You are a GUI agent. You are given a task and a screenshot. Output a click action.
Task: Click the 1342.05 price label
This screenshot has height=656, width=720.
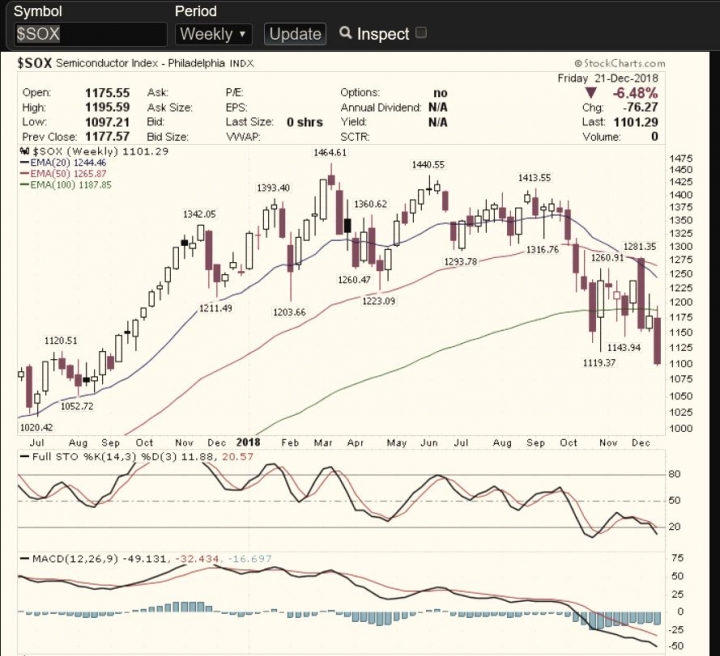199,214
